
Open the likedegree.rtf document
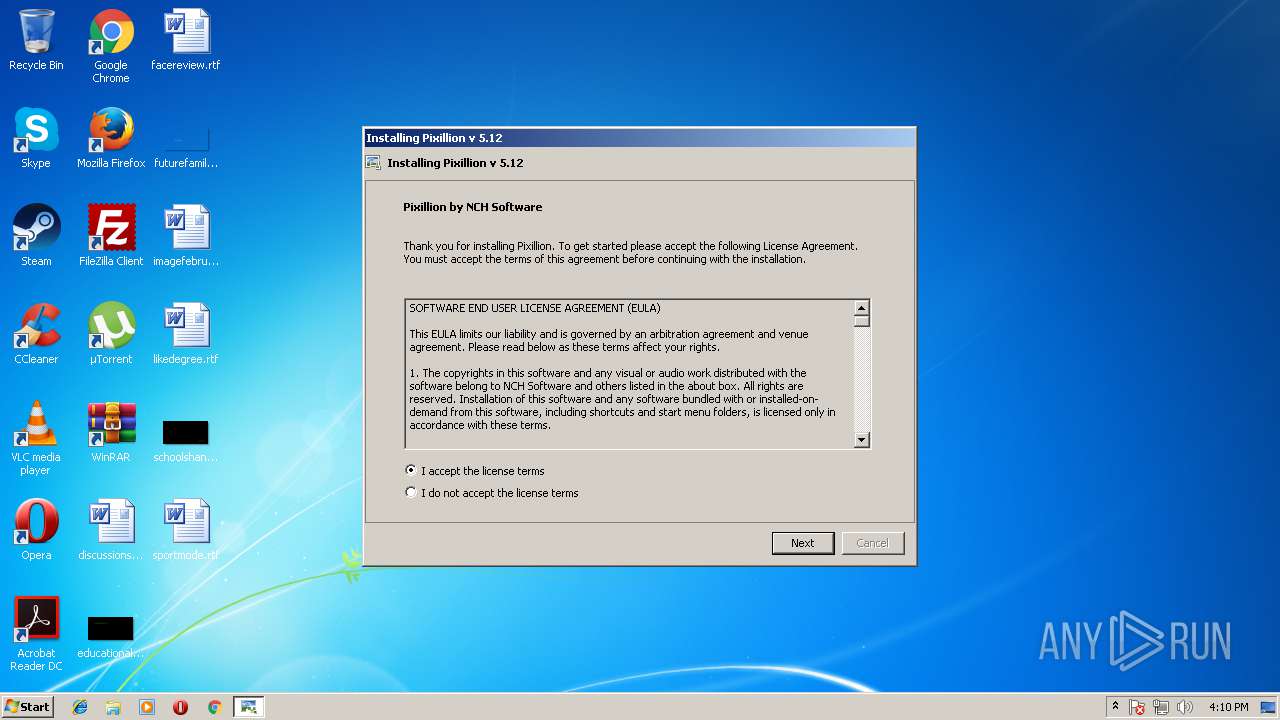click(186, 334)
